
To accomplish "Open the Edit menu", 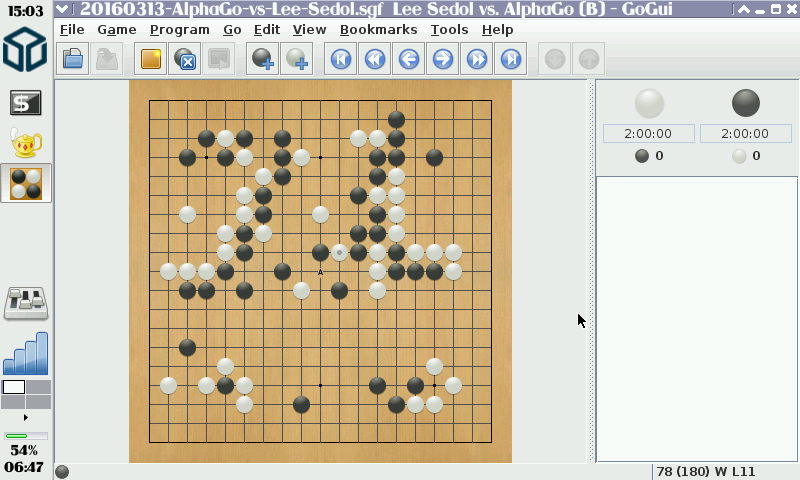I will coord(267,30).
